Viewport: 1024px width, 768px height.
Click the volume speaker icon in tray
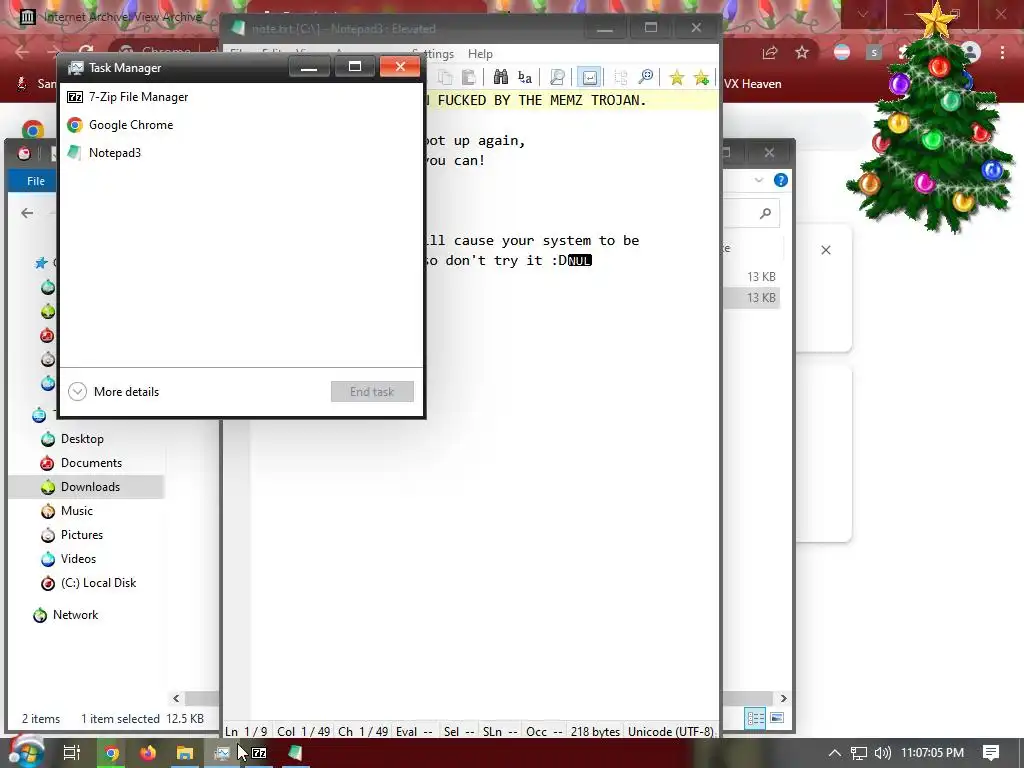(x=882, y=753)
